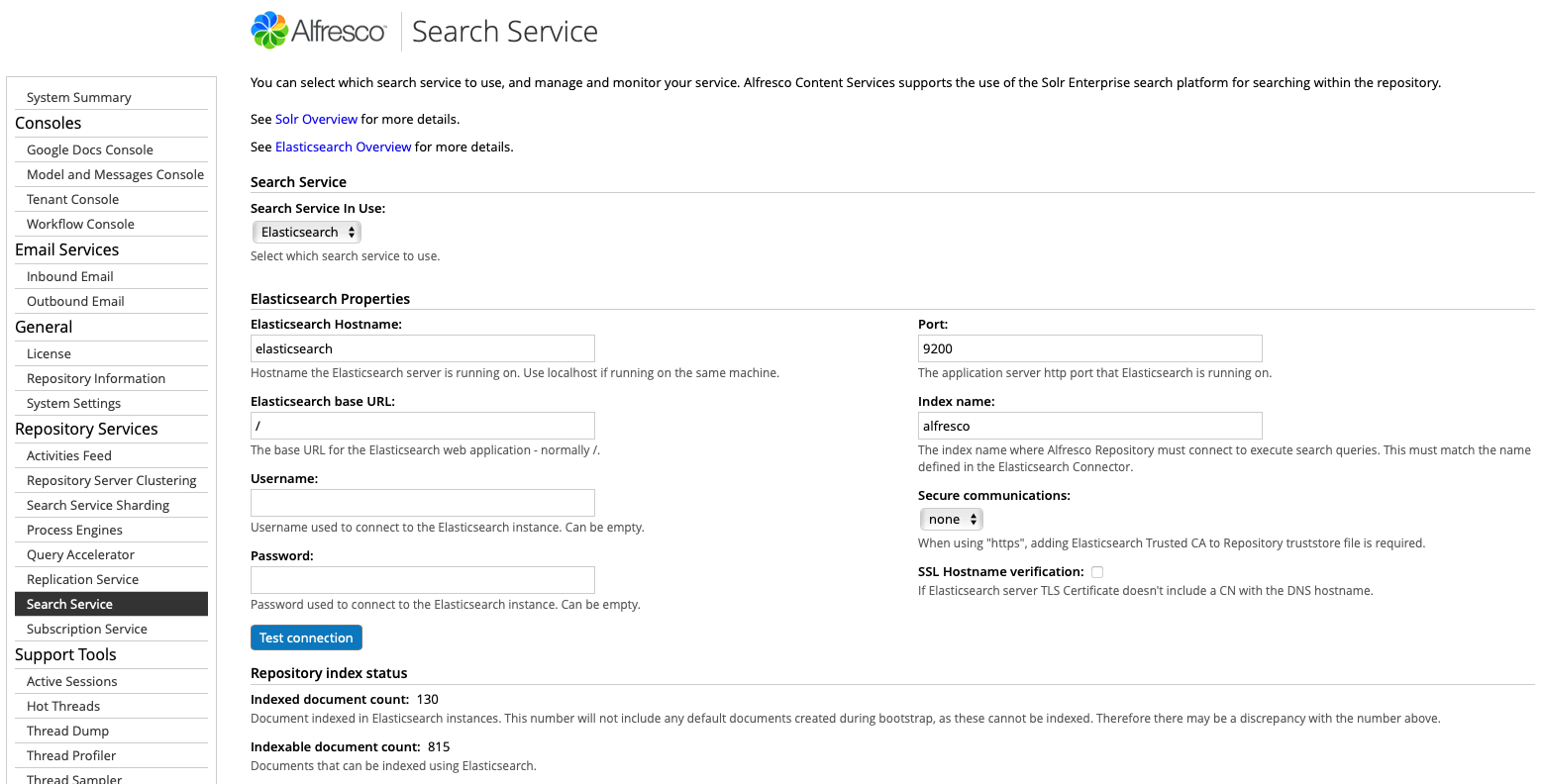Open Search Service Sharding menu item
The width and height of the screenshot is (1542, 784).
click(98, 505)
